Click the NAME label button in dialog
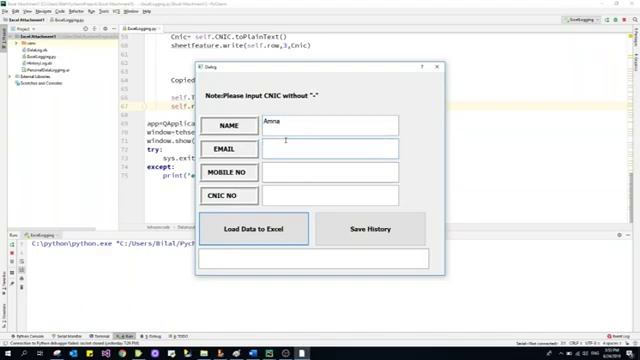Image resolution: width=640 pixels, height=360 pixels. (229, 126)
